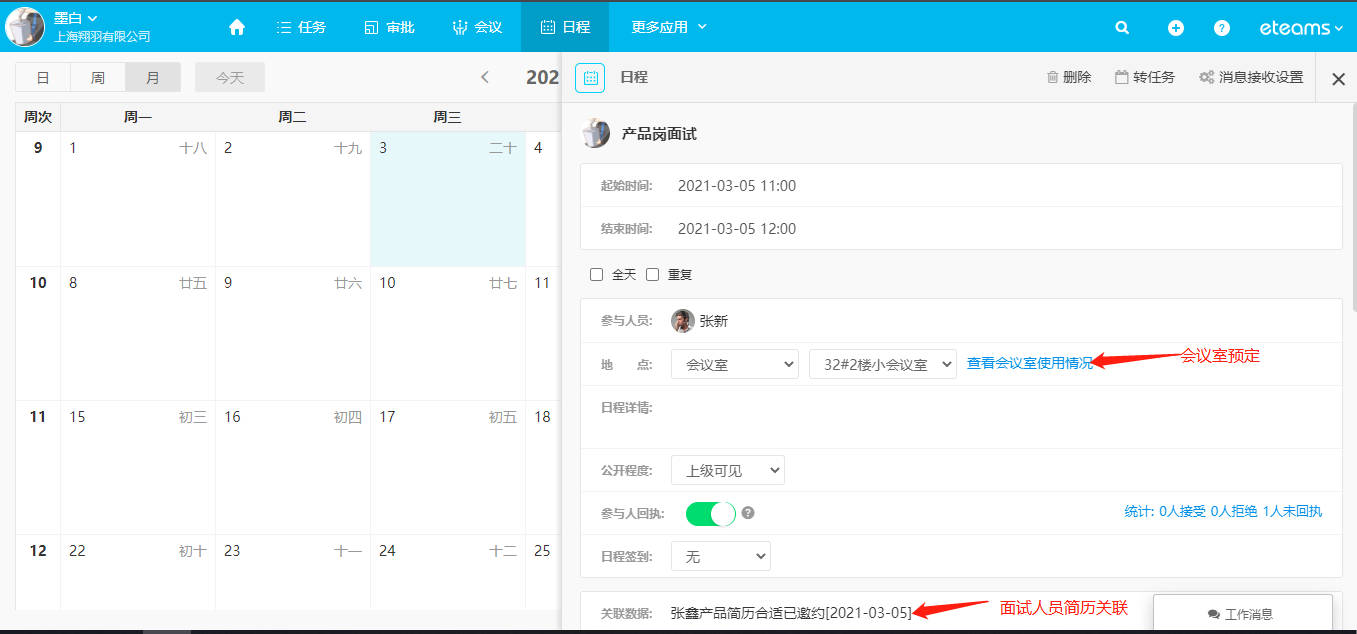Click the 上海翔羽有限公司 company name

tap(102, 36)
